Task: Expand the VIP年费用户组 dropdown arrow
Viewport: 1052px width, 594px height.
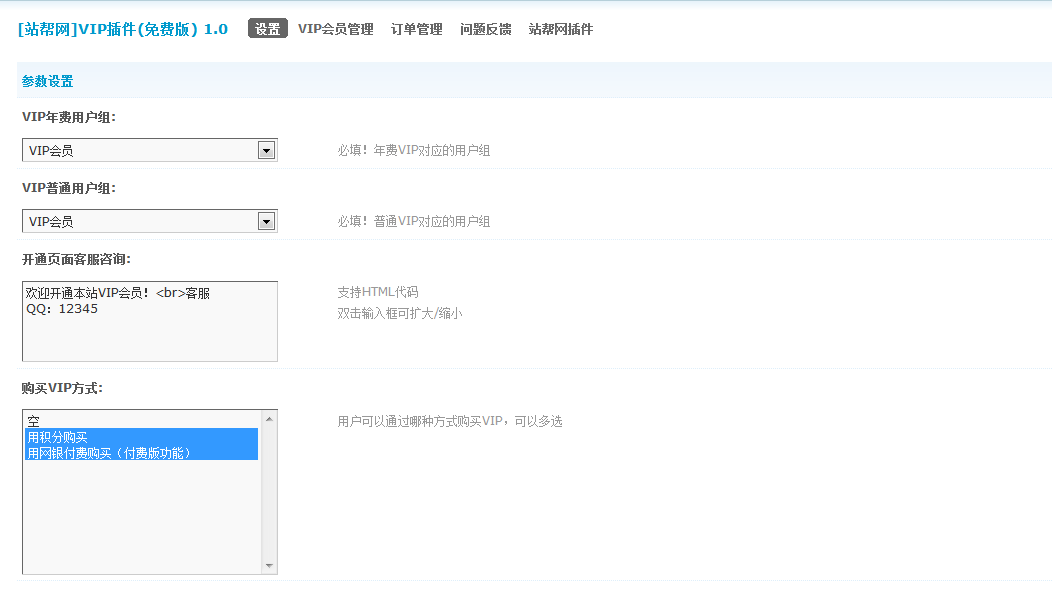Action: 266,150
